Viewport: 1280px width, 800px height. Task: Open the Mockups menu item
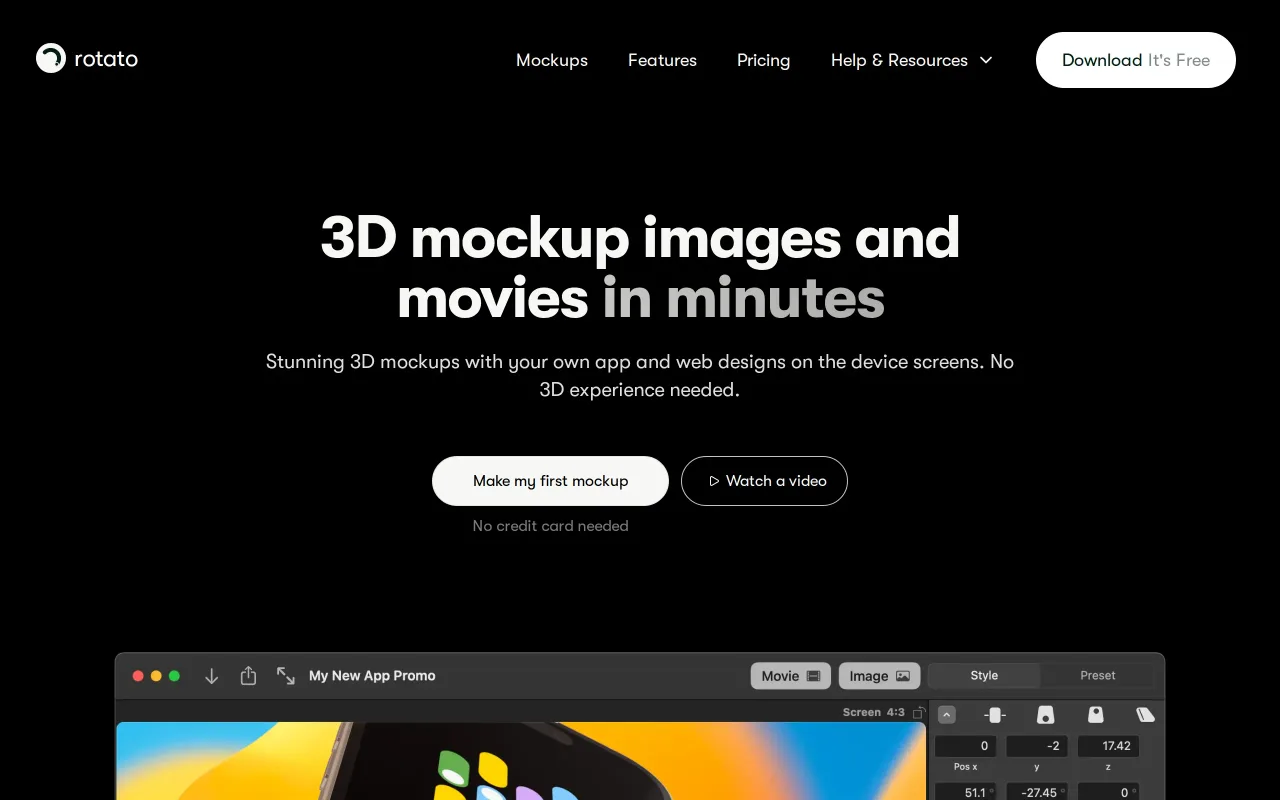pos(552,60)
